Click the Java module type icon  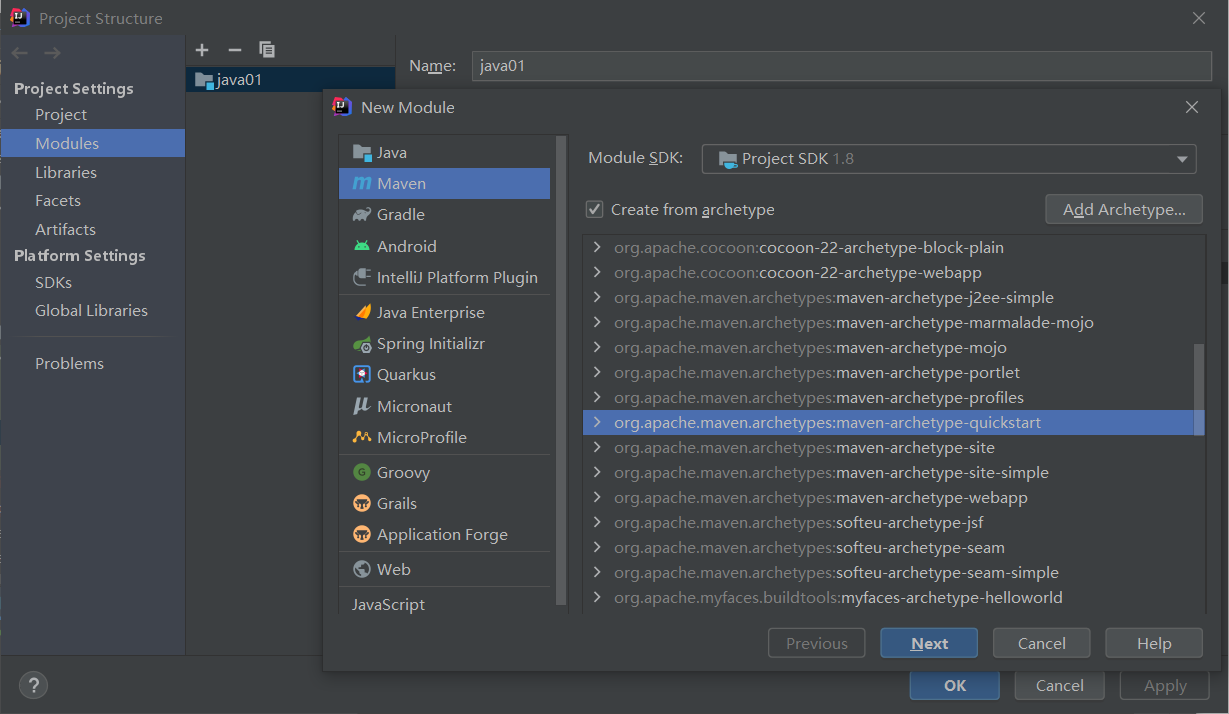[361, 152]
